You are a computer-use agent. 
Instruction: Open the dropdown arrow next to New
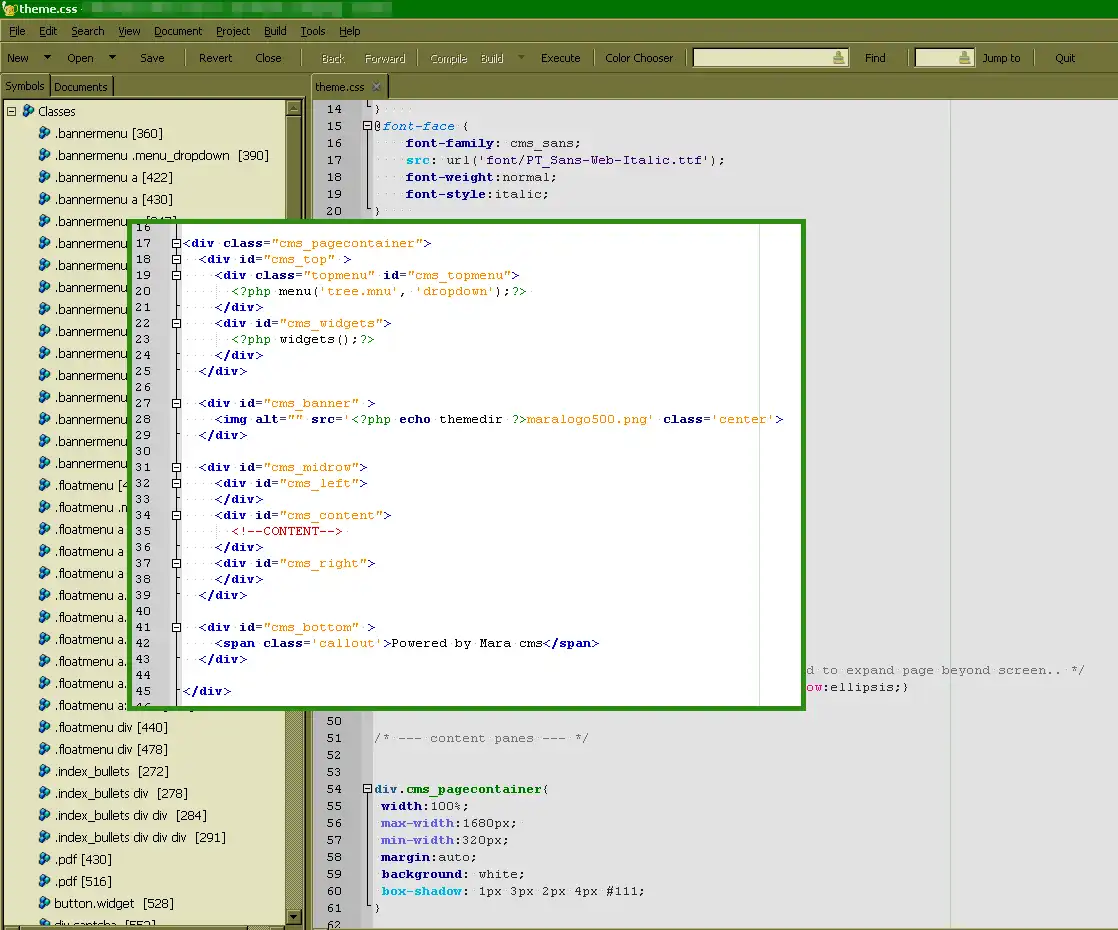pyautogui.click(x=45, y=58)
